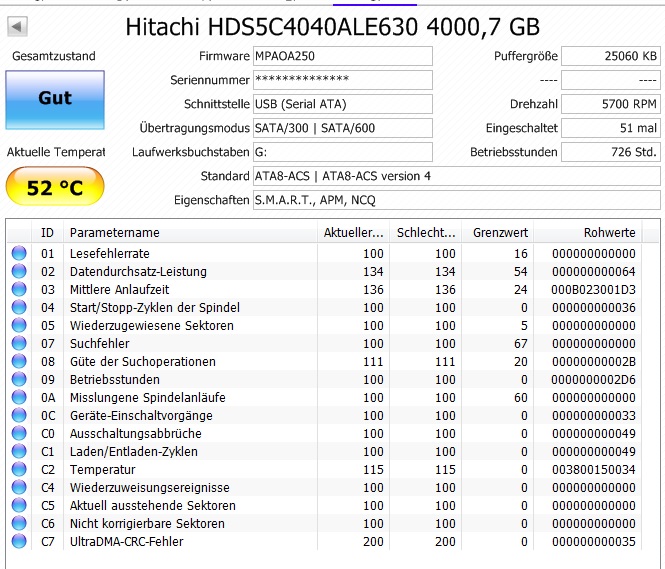Screen dimensions: 665x569
Task: Click status circle of Datendurchsatz-Leistung row
Action: click(x=19, y=271)
